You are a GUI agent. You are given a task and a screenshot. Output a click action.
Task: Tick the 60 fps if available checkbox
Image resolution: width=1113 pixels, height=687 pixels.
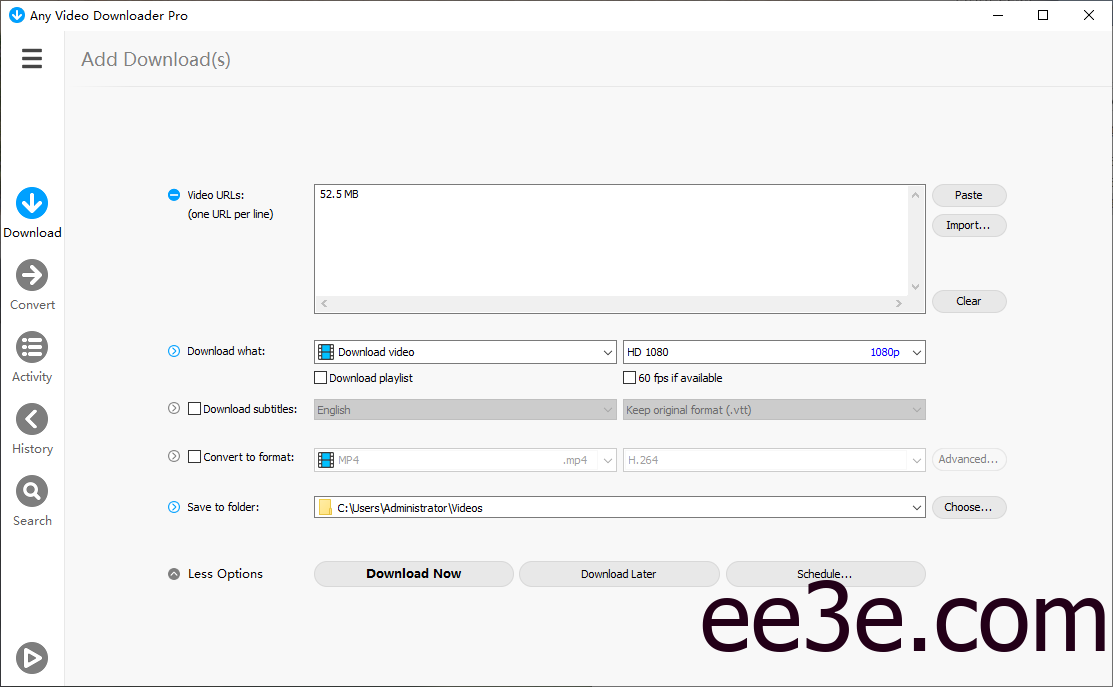tap(630, 378)
